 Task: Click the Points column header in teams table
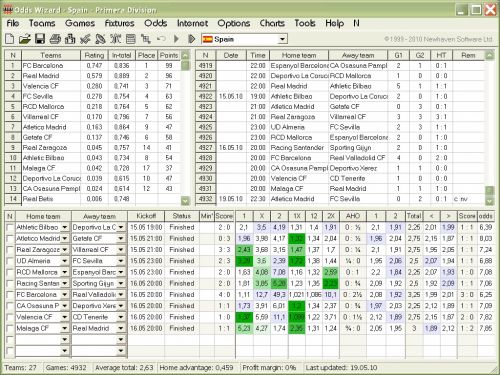pyautogui.click(x=169, y=55)
